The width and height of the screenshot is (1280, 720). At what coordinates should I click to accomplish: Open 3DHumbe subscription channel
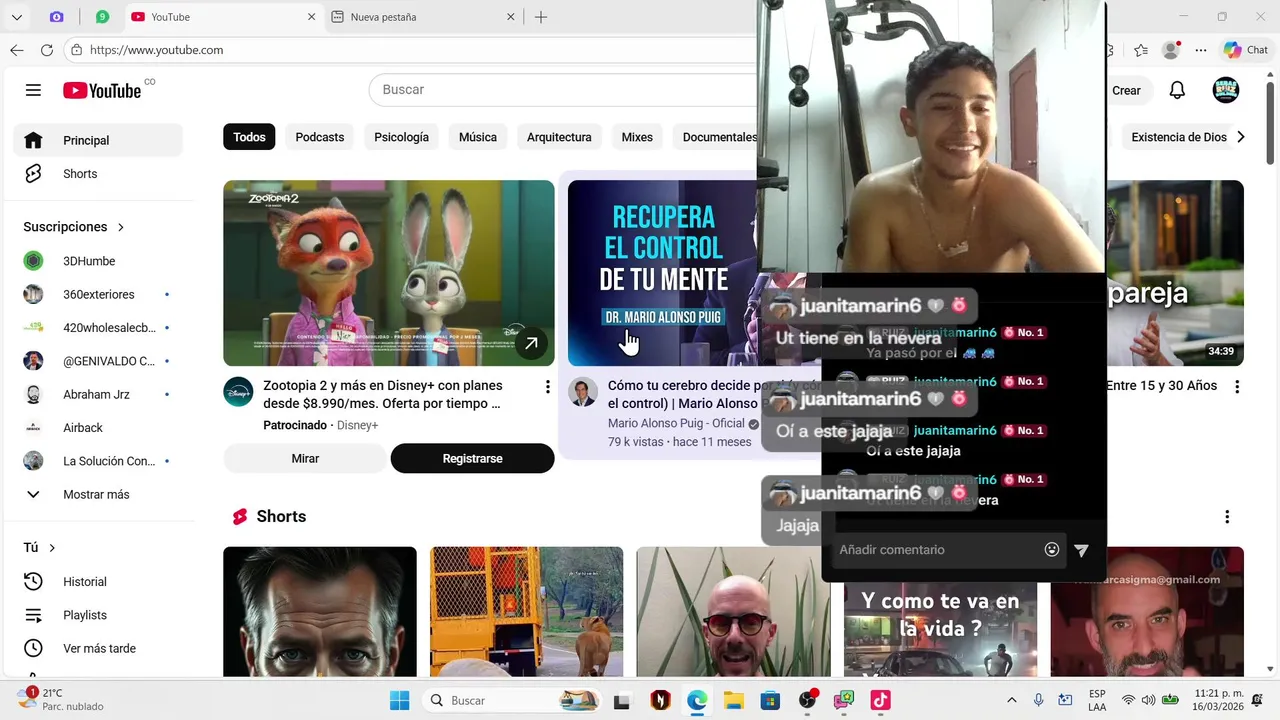(x=98, y=261)
